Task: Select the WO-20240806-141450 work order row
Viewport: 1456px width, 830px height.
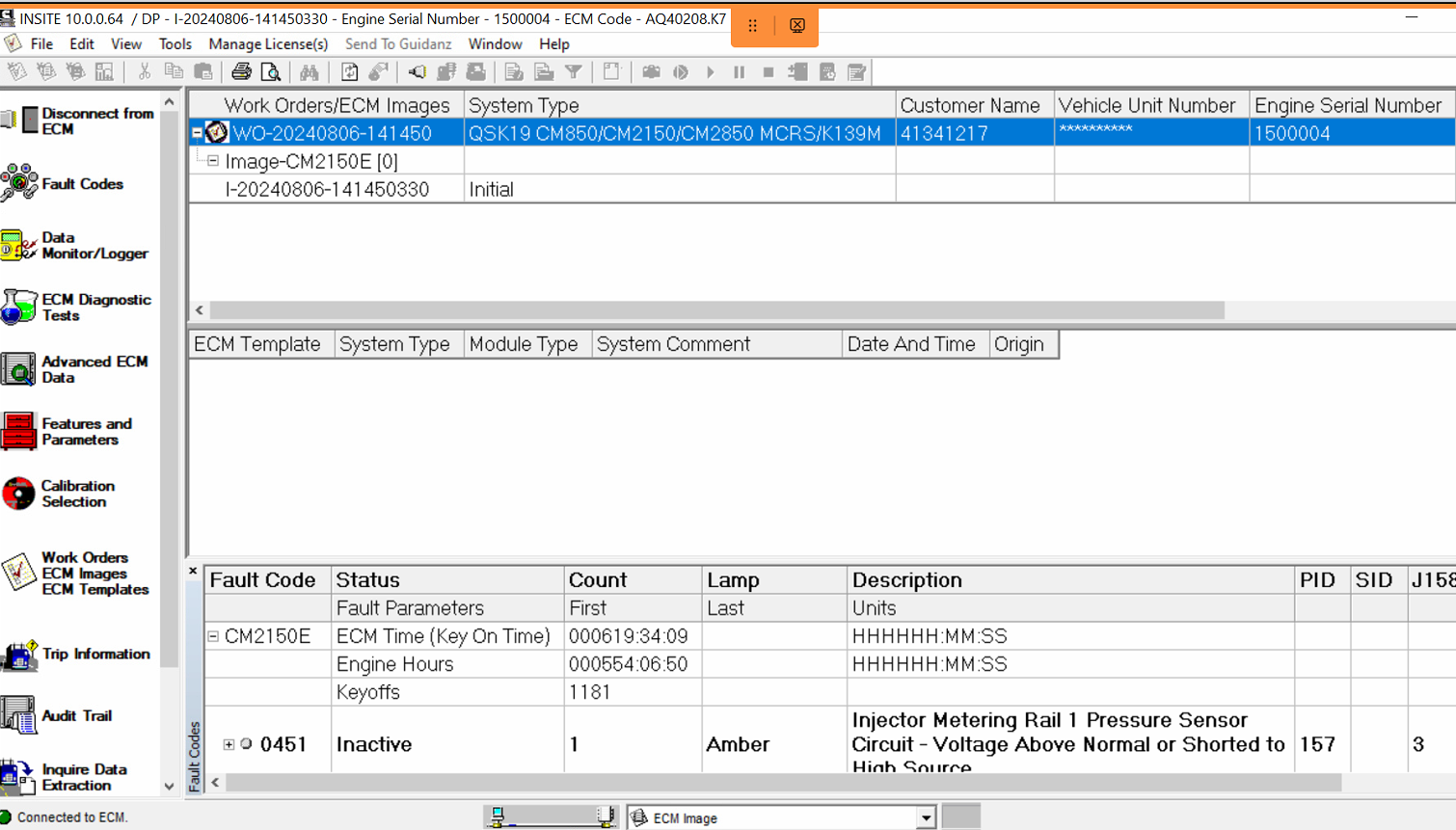Action: (x=822, y=133)
